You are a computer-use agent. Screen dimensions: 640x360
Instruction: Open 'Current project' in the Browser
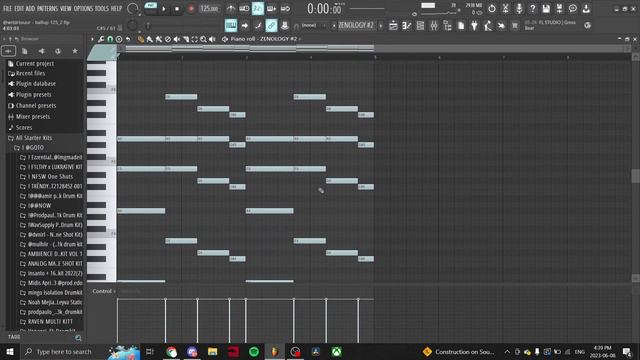pos(31,64)
